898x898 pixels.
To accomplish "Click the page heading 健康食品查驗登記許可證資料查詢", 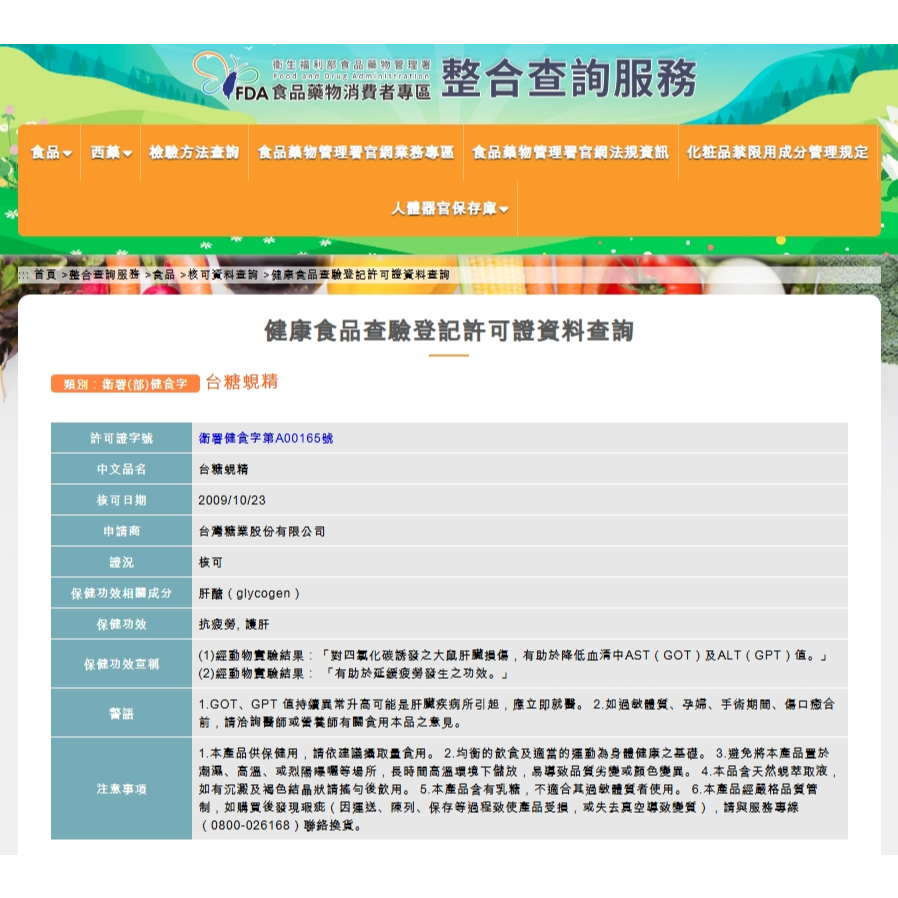I will 449,331.
